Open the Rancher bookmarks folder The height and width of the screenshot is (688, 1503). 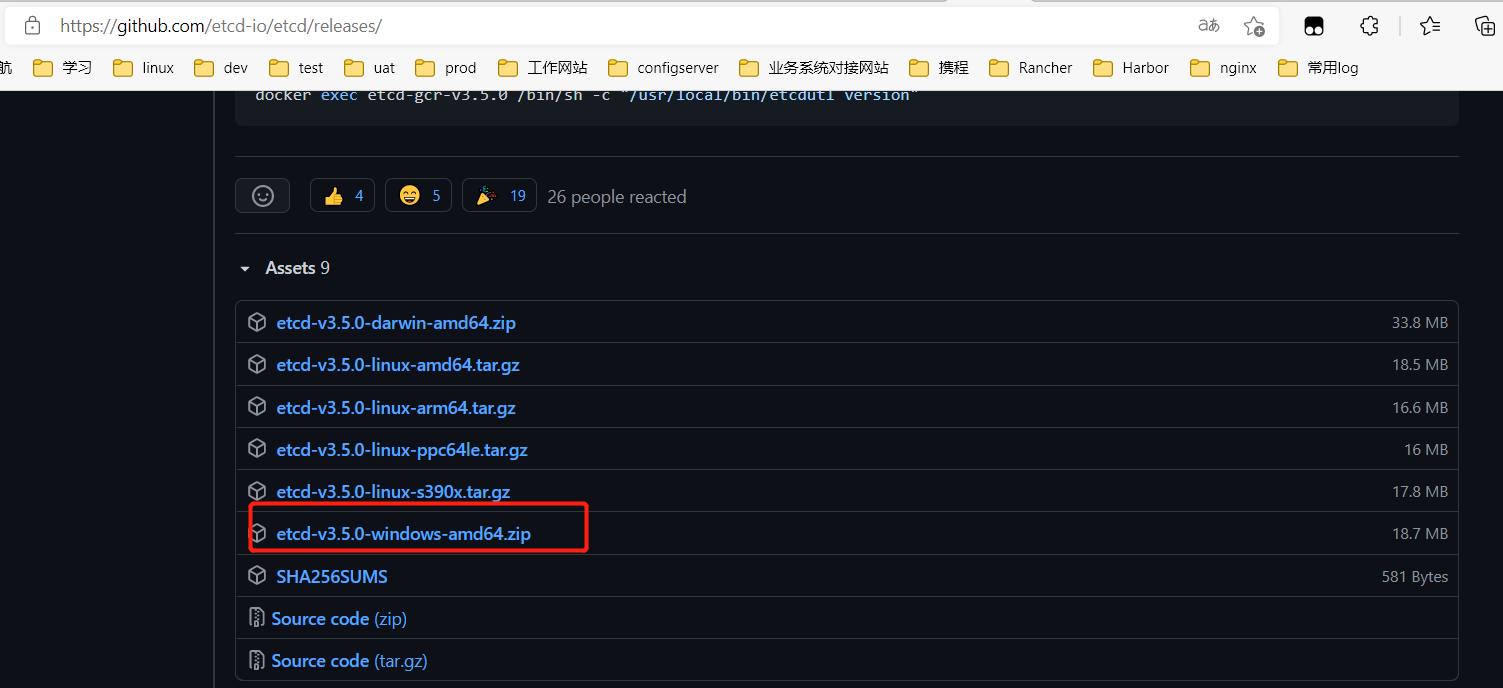(1031, 68)
